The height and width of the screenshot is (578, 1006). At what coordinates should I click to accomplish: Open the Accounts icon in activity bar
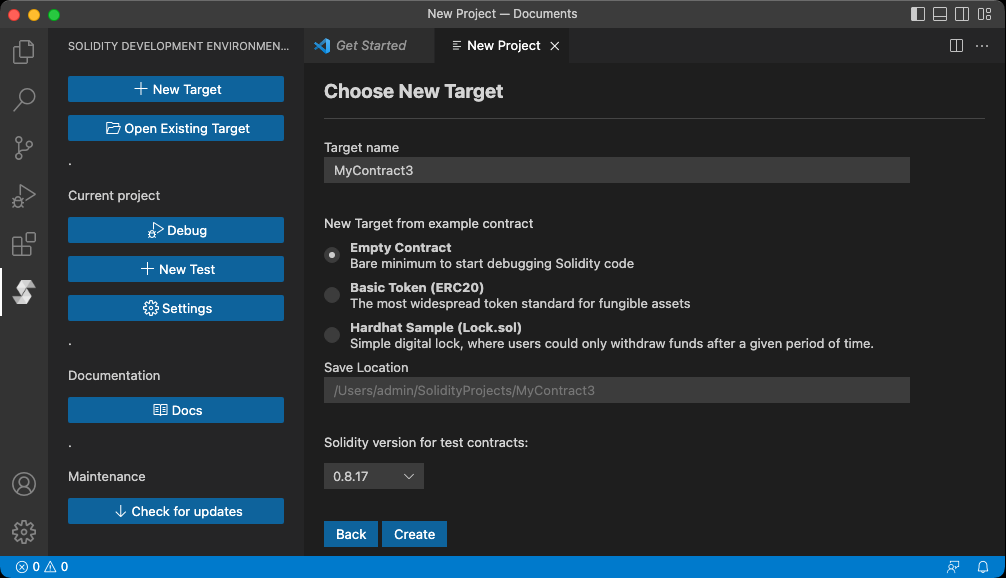24,484
